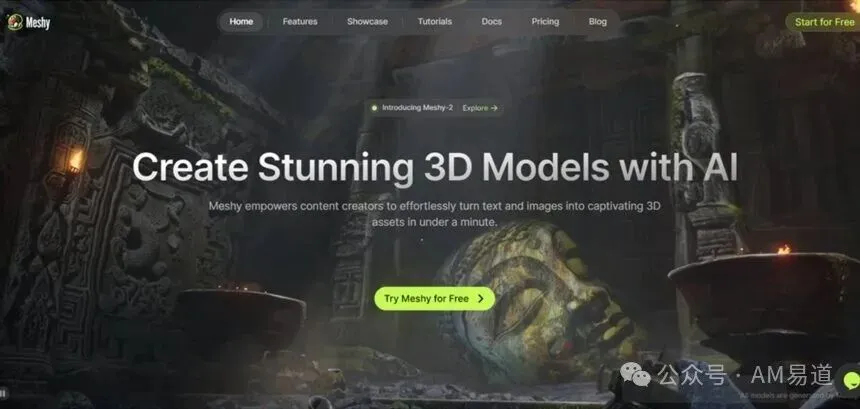The height and width of the screenshot is (409, 860).
Task: Open the Features nav item
Action: click(x=300, y=22)
